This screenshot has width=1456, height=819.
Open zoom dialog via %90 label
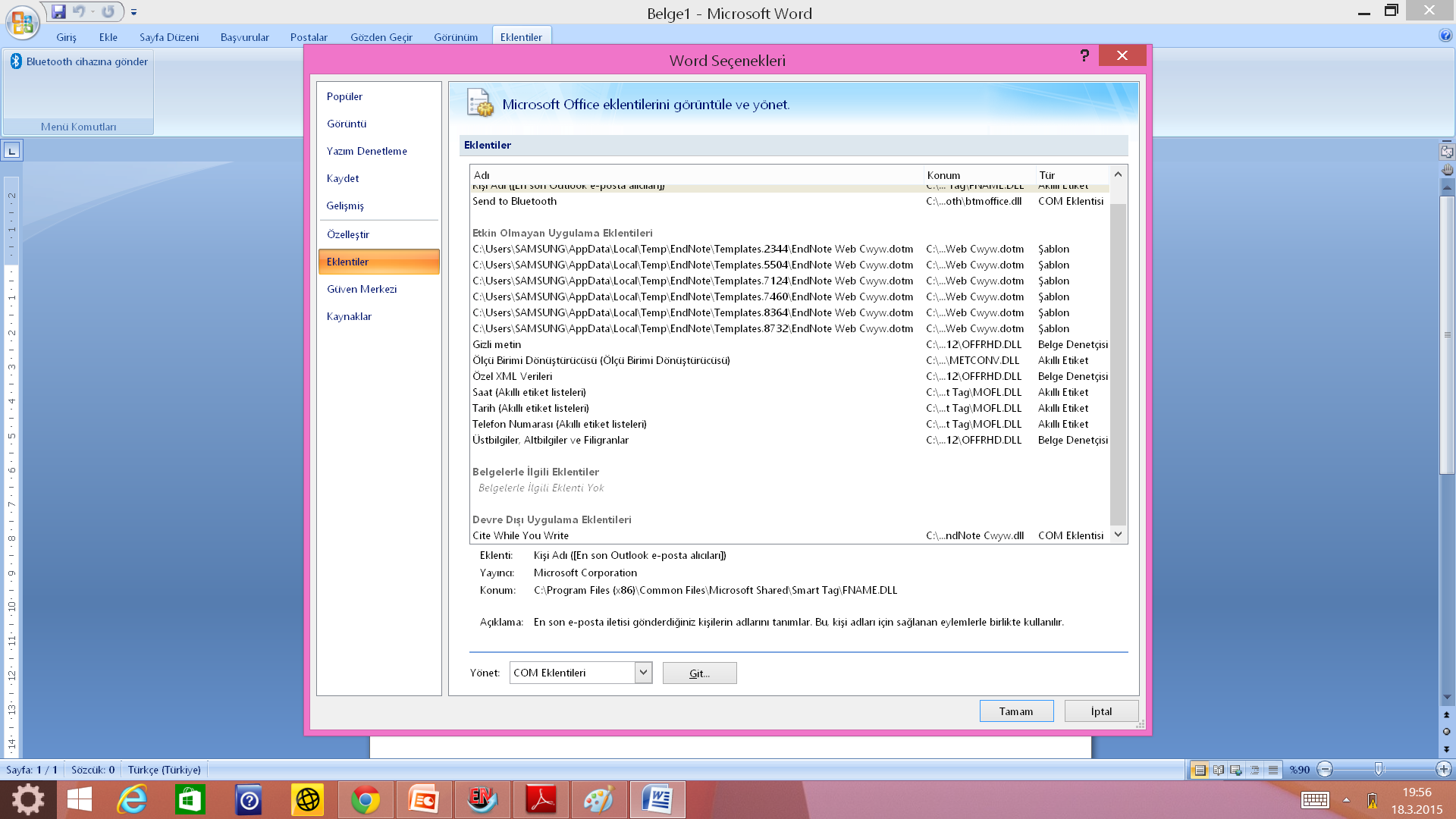click(1300, 770)
